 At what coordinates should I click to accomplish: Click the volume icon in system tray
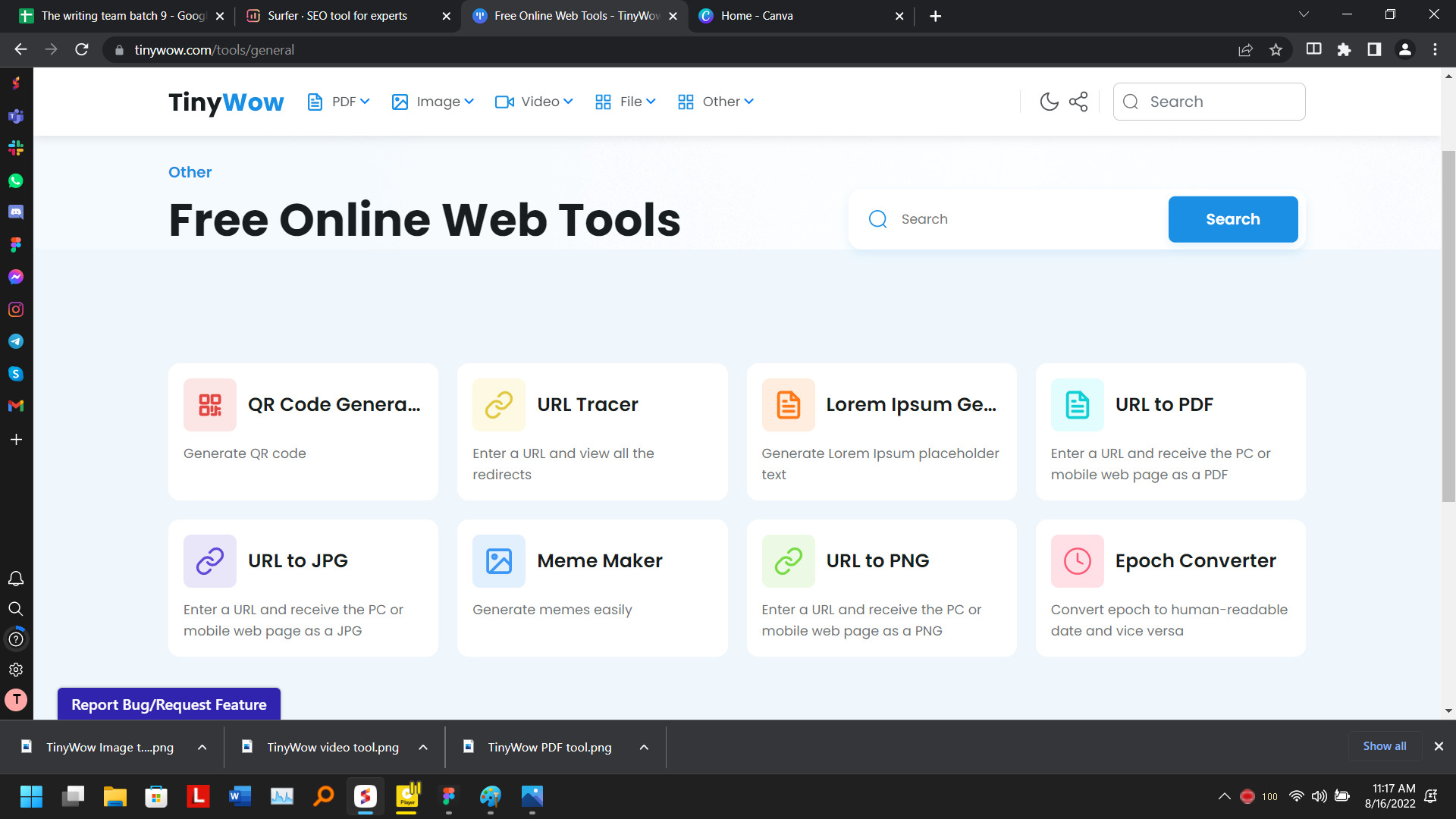[x=1319, y=796]
